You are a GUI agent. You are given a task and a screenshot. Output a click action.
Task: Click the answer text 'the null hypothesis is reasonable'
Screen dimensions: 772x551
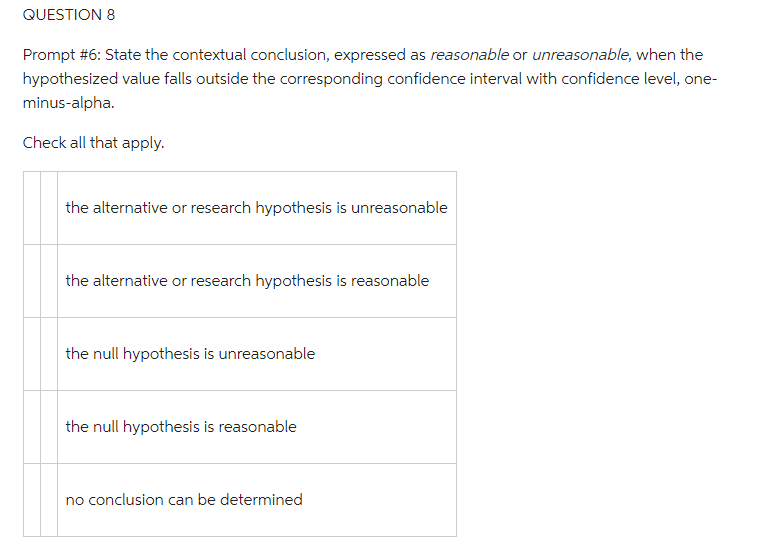pyautogui.click(x=181, y=427)
